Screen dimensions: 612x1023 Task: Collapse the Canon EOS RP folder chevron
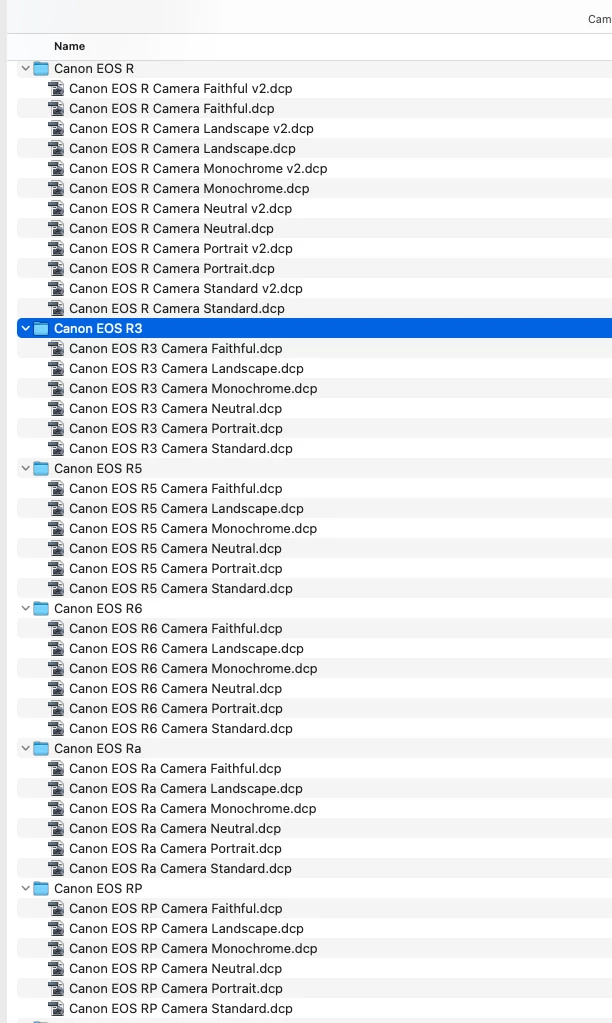coord(25,888)
